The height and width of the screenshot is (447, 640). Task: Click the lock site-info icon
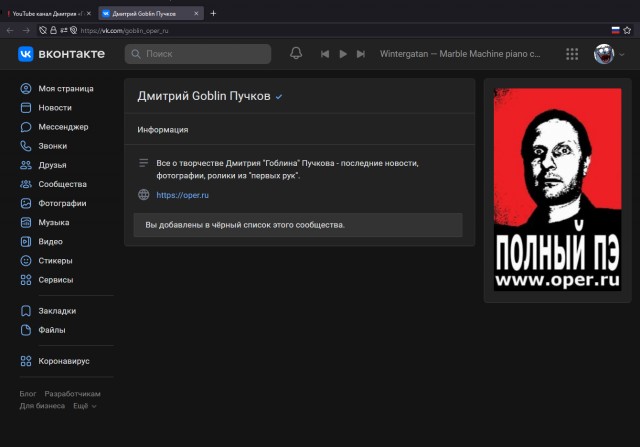click(x=53, y=30)
